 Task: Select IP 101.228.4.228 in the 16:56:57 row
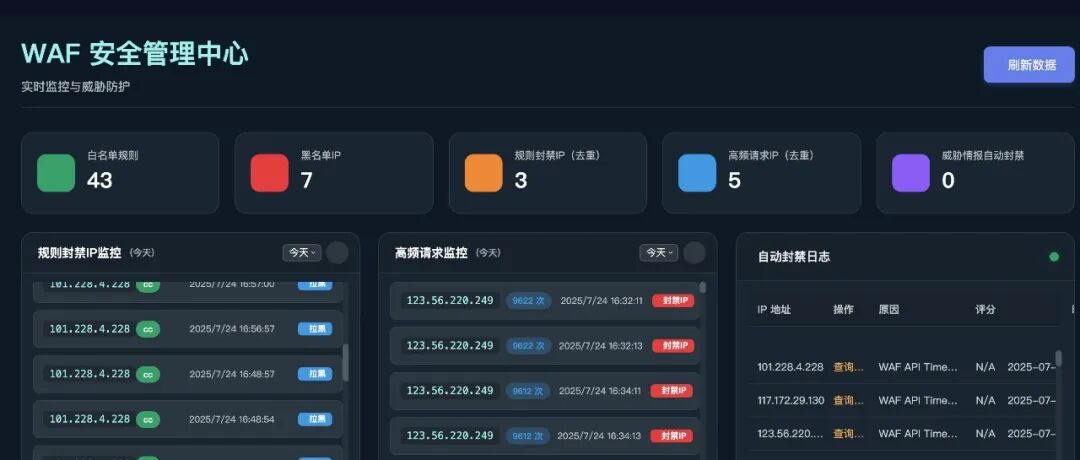click(90, 329)
